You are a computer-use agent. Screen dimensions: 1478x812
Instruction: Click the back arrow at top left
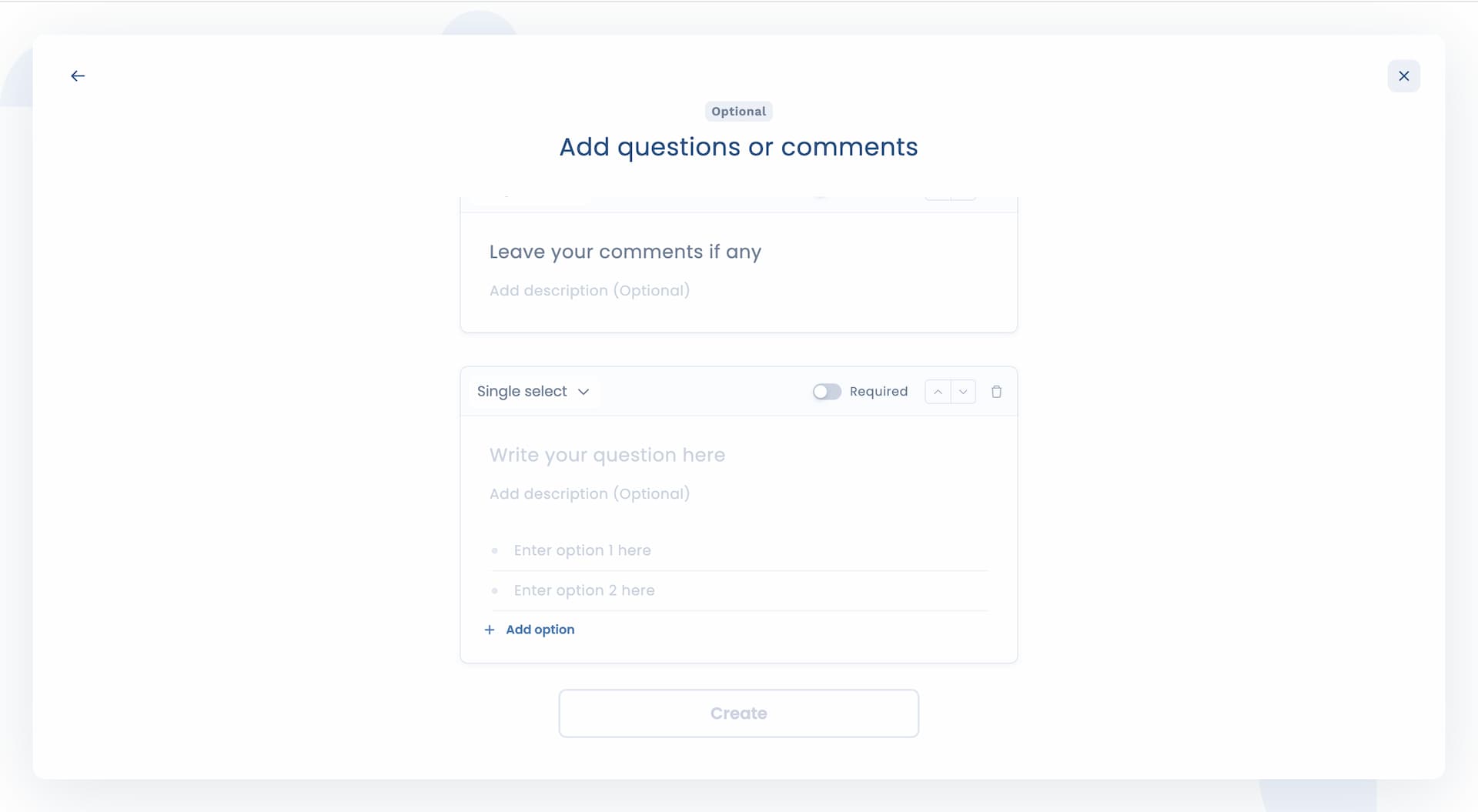click(x=77, y=75)
